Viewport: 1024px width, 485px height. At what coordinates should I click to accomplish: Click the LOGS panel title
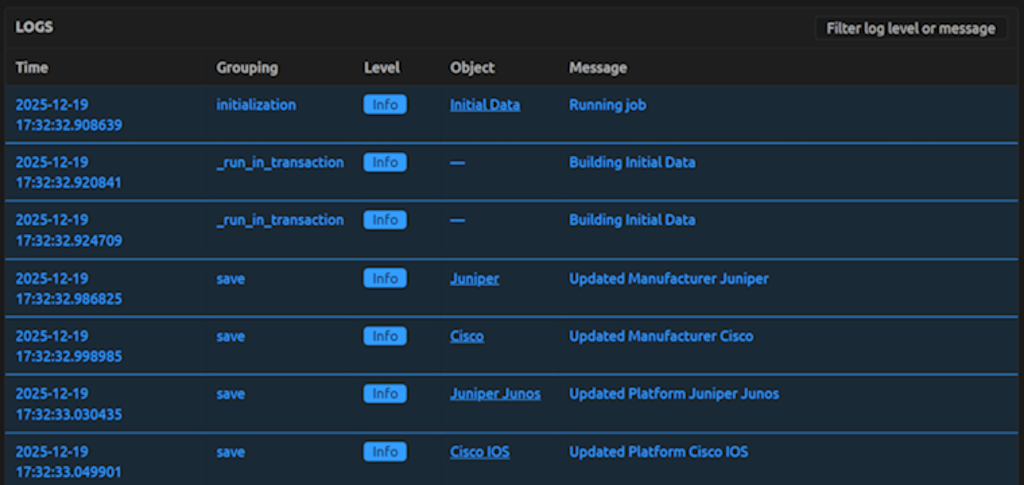34,27
